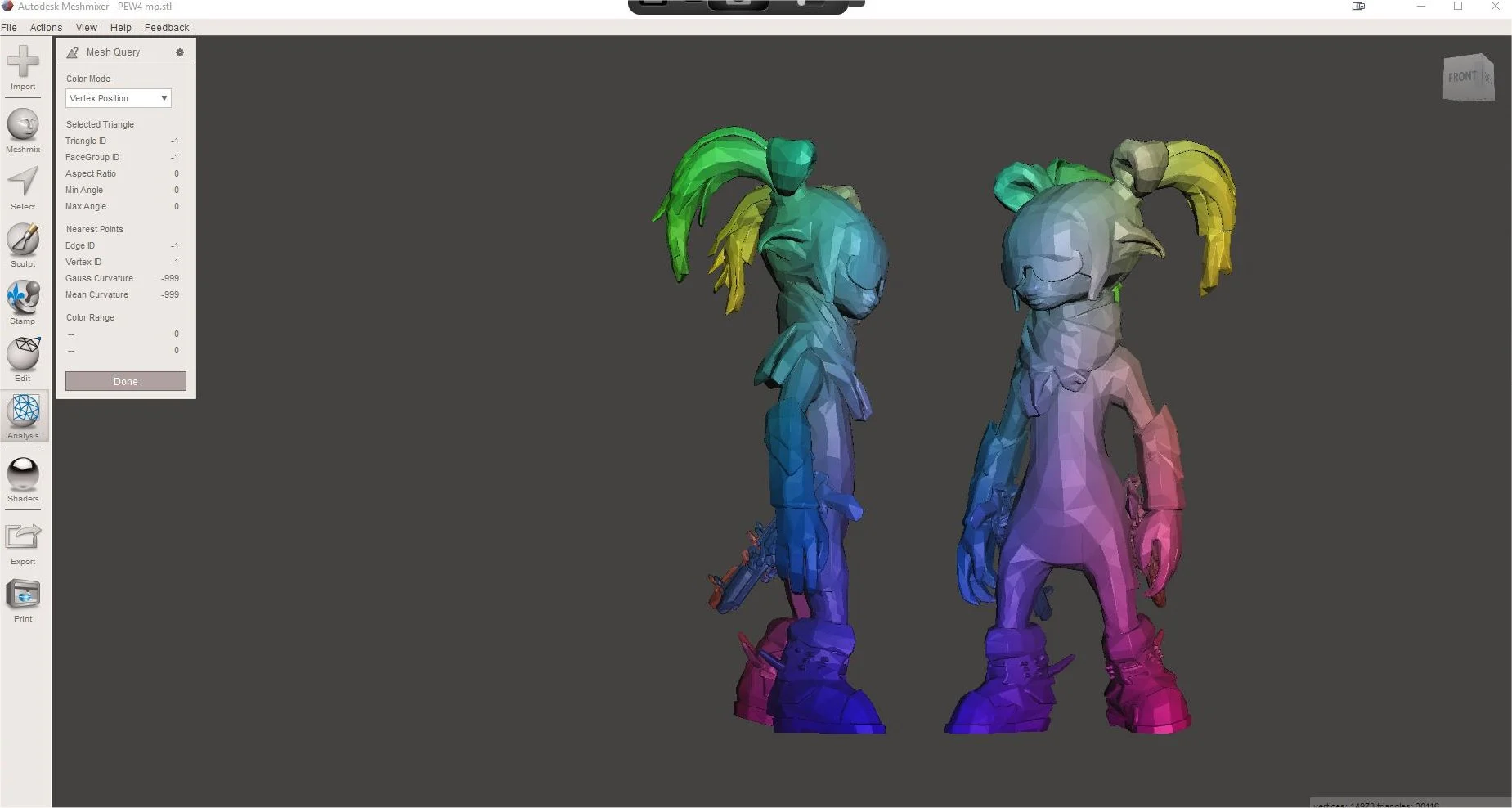The height and width of the screenshot is (808, 1512).
Task: Click the Triangle ID row
Action: [123, 141]
